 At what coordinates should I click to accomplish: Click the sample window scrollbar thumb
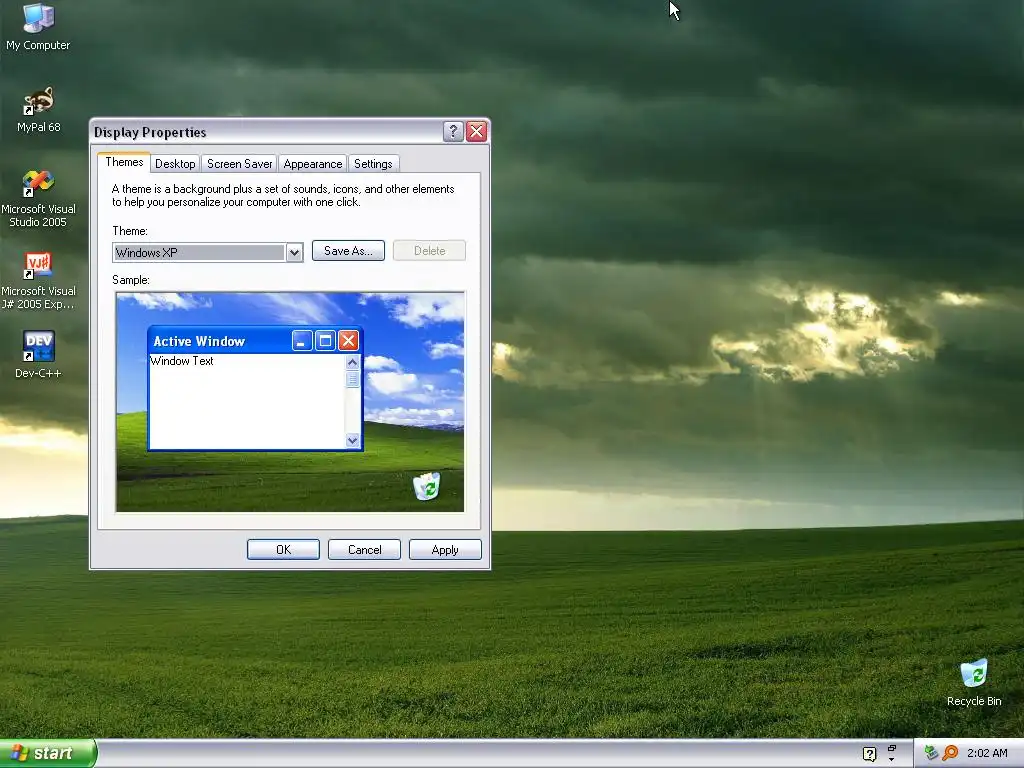pyautogui.click(x=353, y=379)
